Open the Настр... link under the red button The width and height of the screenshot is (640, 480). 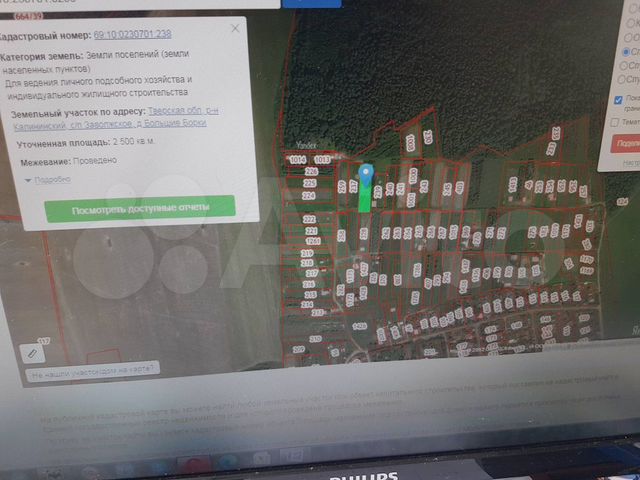point(629,162)
